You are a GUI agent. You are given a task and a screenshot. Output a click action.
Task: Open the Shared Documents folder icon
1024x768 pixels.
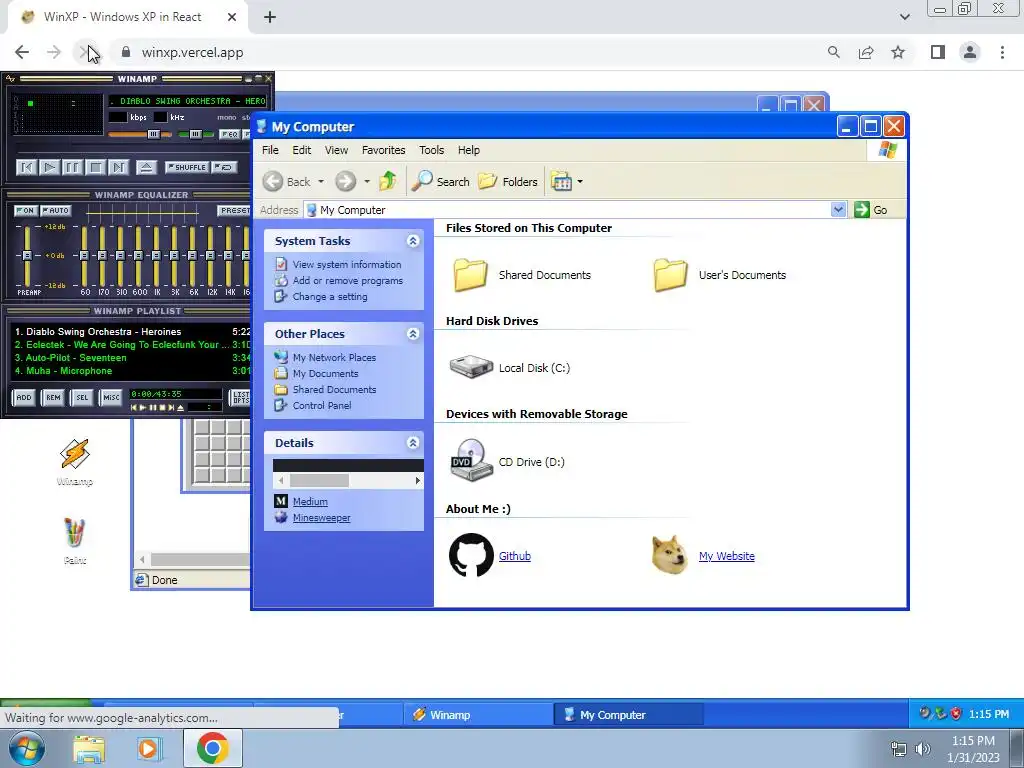click(470, 274)
